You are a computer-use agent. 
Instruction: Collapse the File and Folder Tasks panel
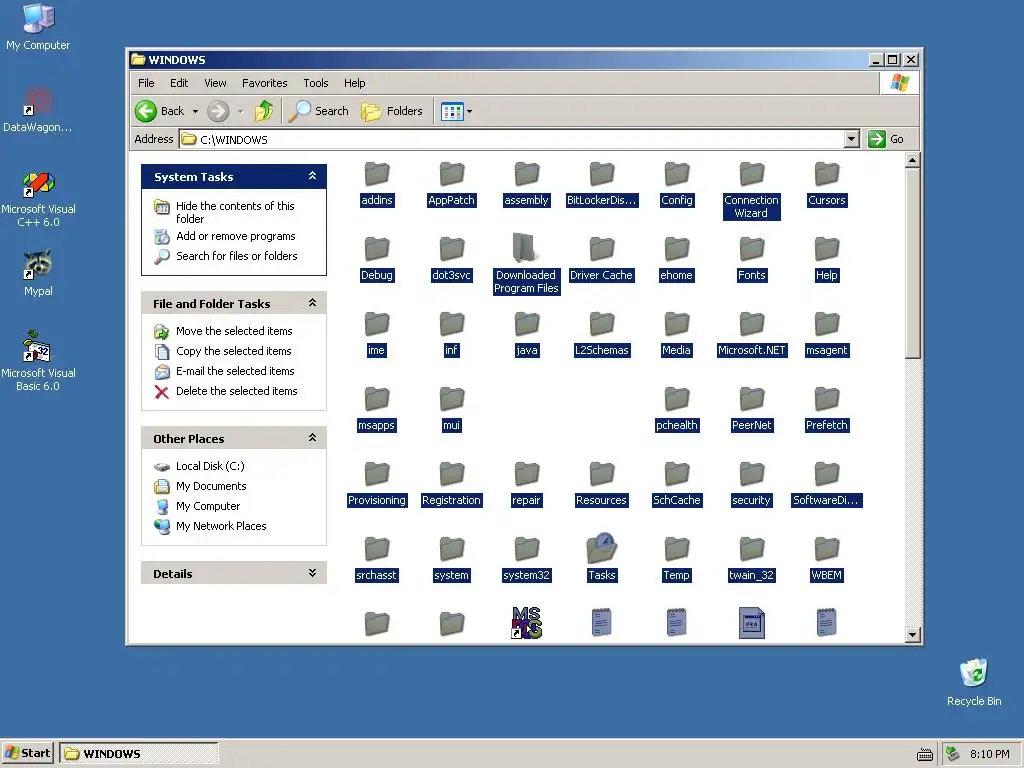[312, 303]
